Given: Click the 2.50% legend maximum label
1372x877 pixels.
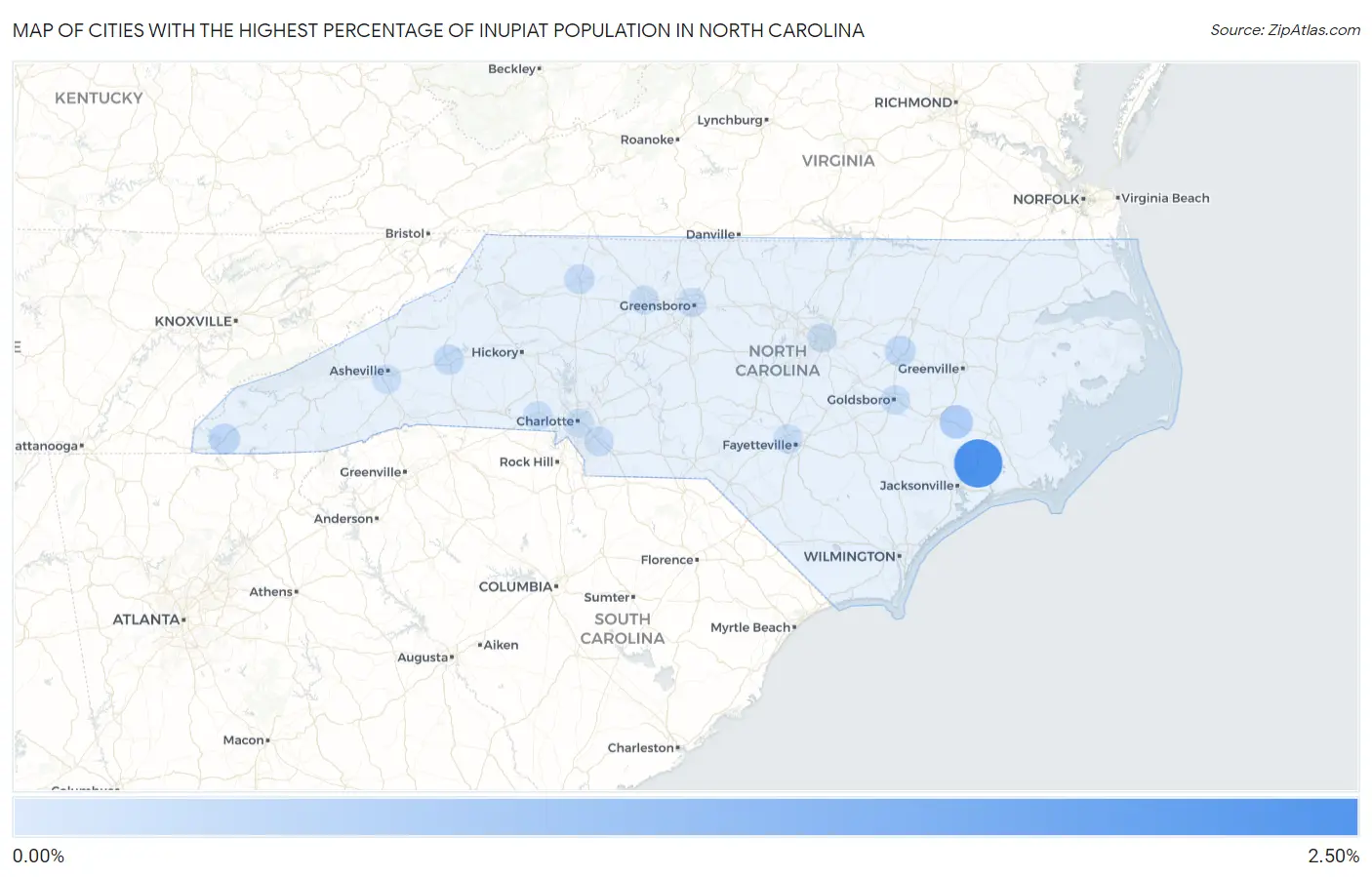Looking at the screenshot, I should coord(1333,856).
